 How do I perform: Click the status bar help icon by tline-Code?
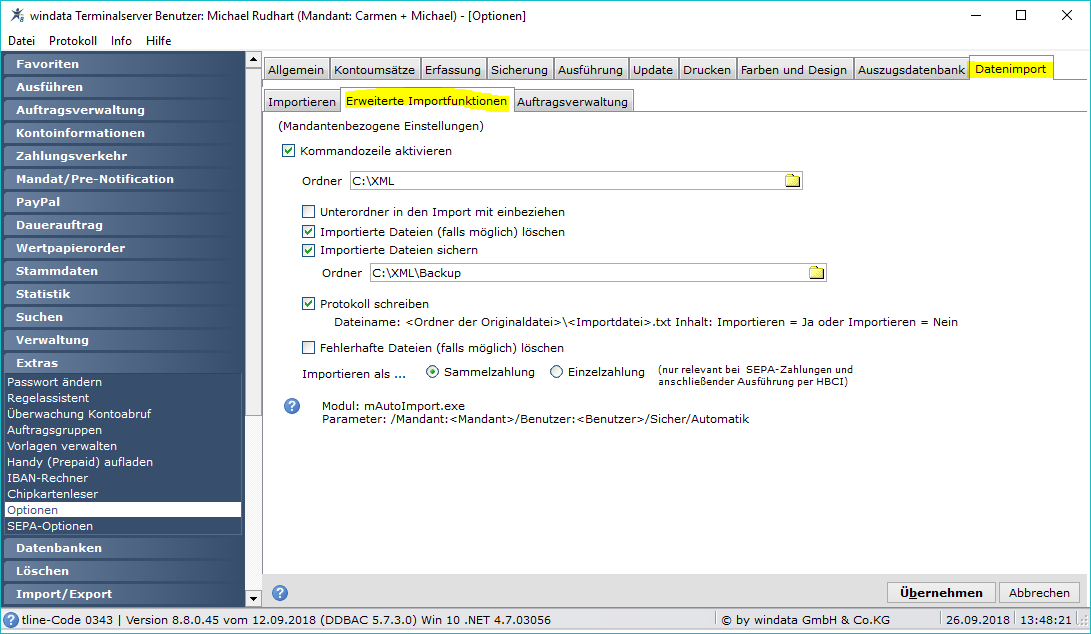10,619
